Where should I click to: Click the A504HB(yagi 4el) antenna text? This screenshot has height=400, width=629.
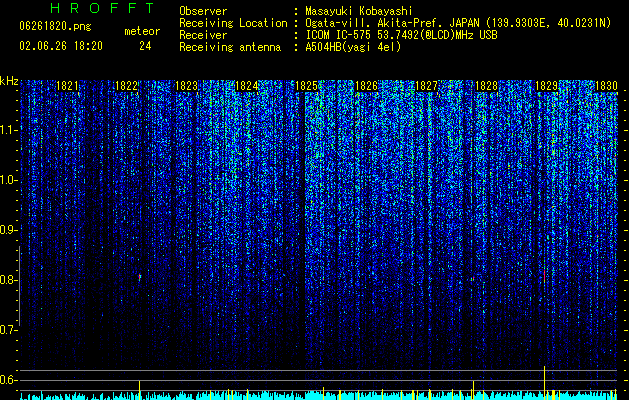pos(353,47)
